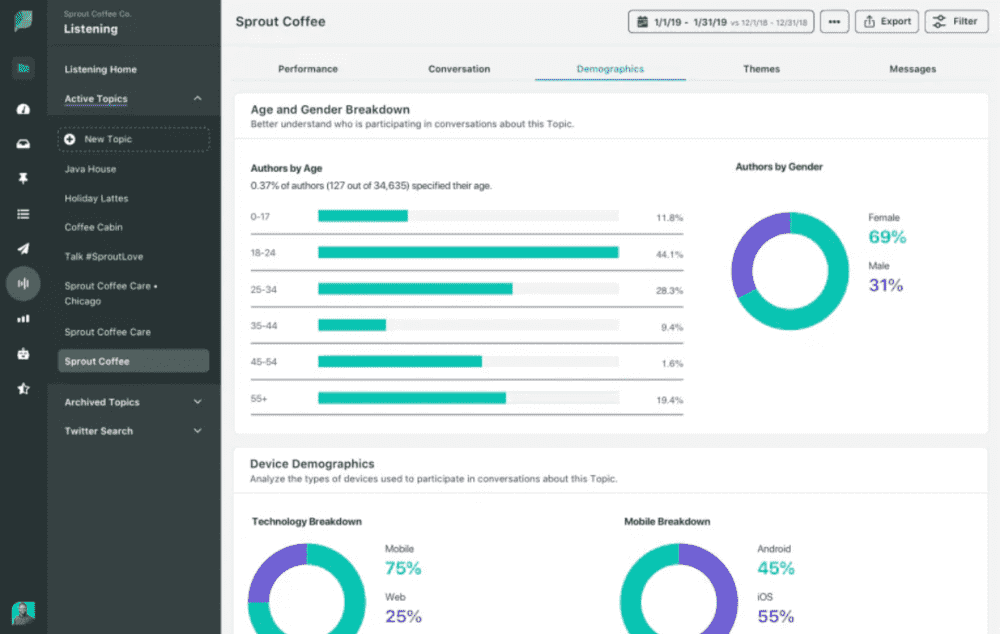
Task: Click the 55+ age bar
Action: click(x=412, y=398)
